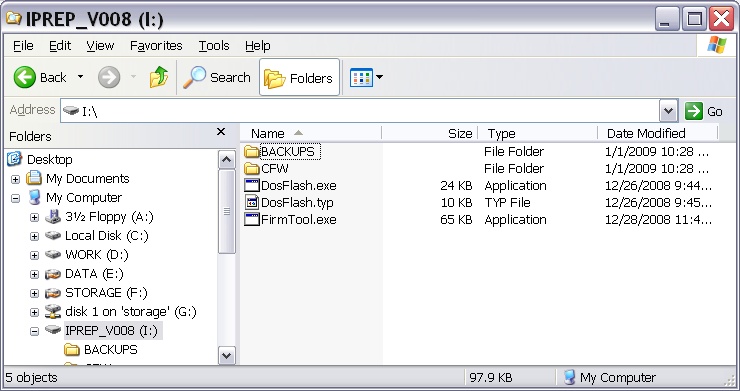Open the Favorites menu
740x391 pixels.
pyautogui.click(x=156, y=46)
